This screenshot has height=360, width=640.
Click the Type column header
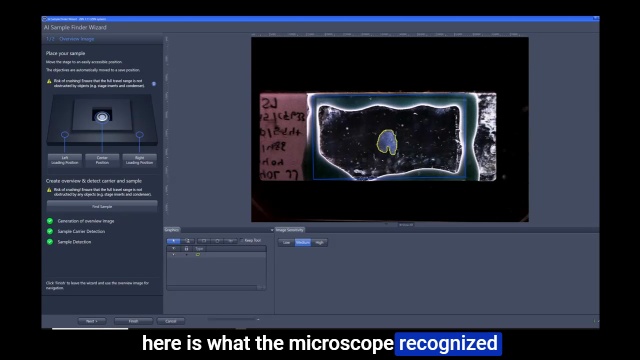199,249
